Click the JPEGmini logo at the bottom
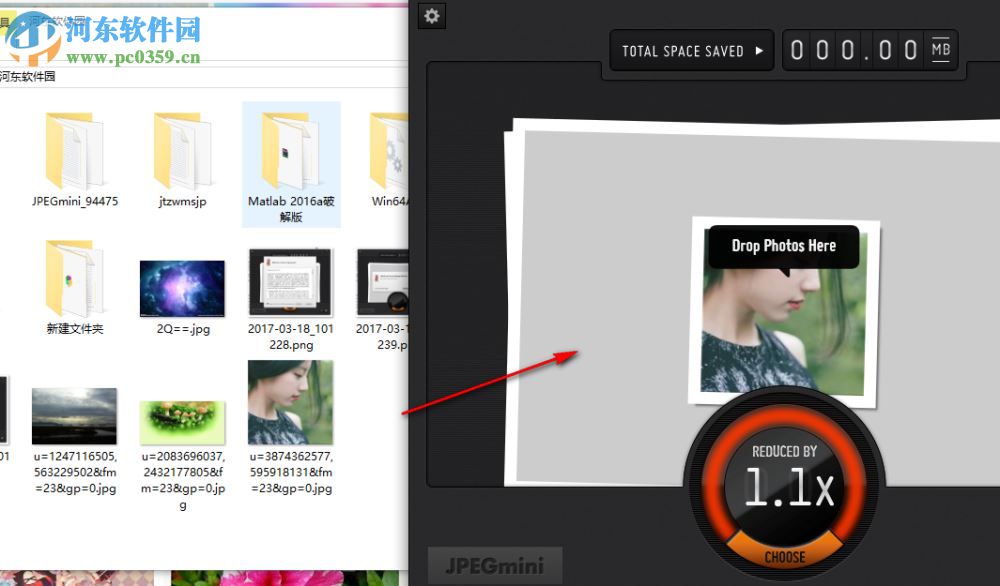This screenshot has height=586, width=1000. (x=494, y=563)
